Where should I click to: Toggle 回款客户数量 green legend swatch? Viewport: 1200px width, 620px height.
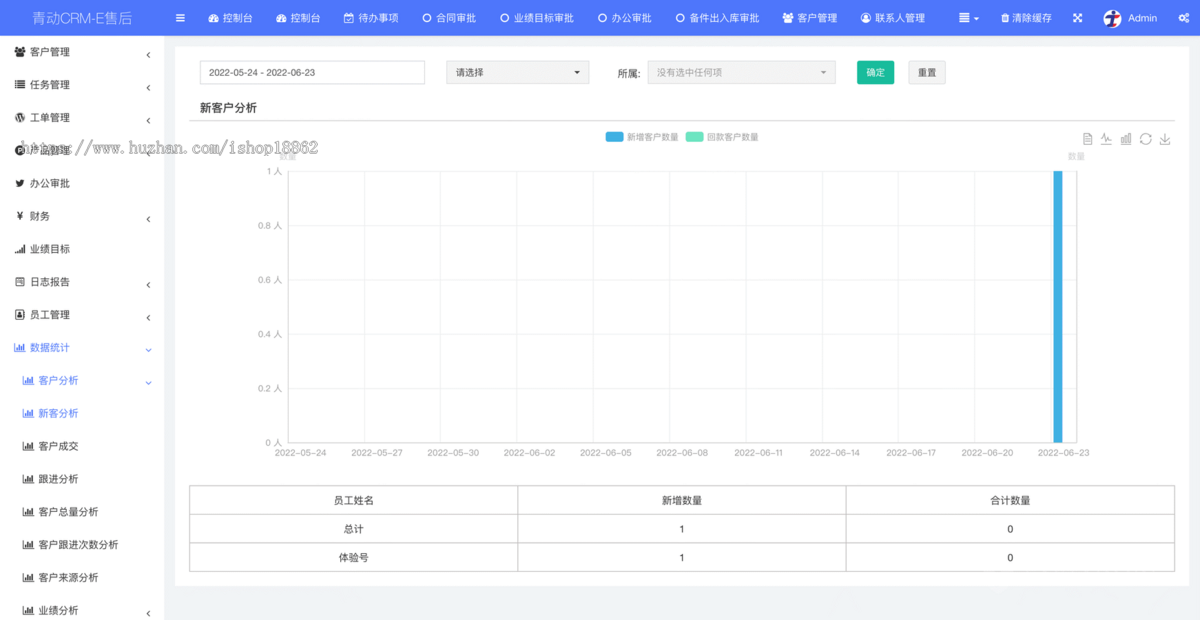(x=694, y=137)
